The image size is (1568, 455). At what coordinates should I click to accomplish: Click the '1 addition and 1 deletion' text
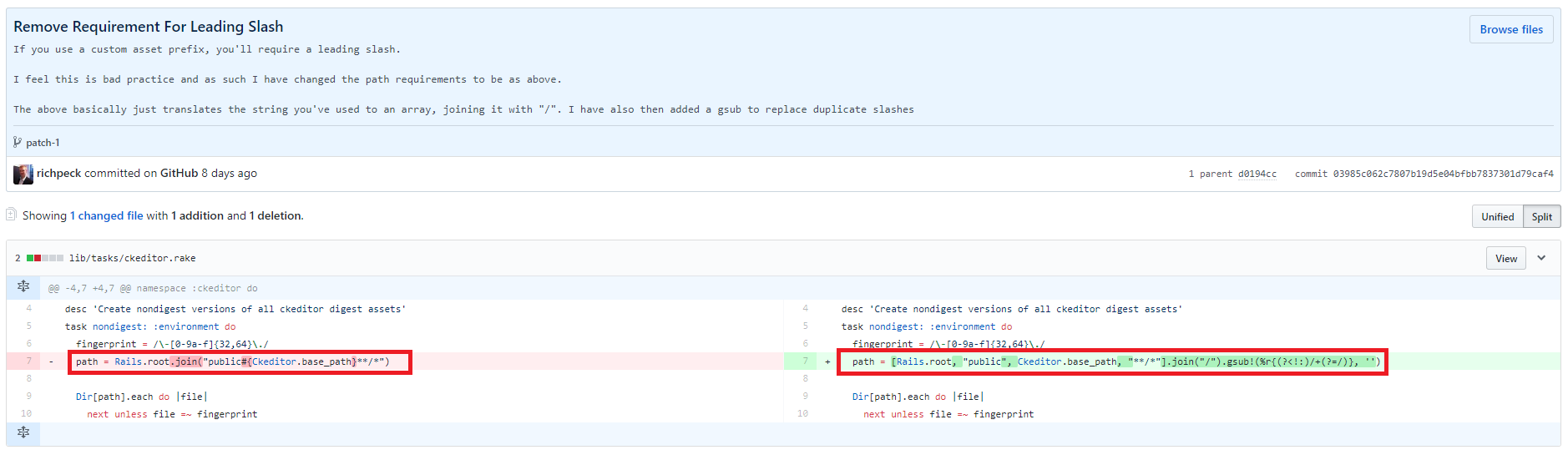pos(237,215)
